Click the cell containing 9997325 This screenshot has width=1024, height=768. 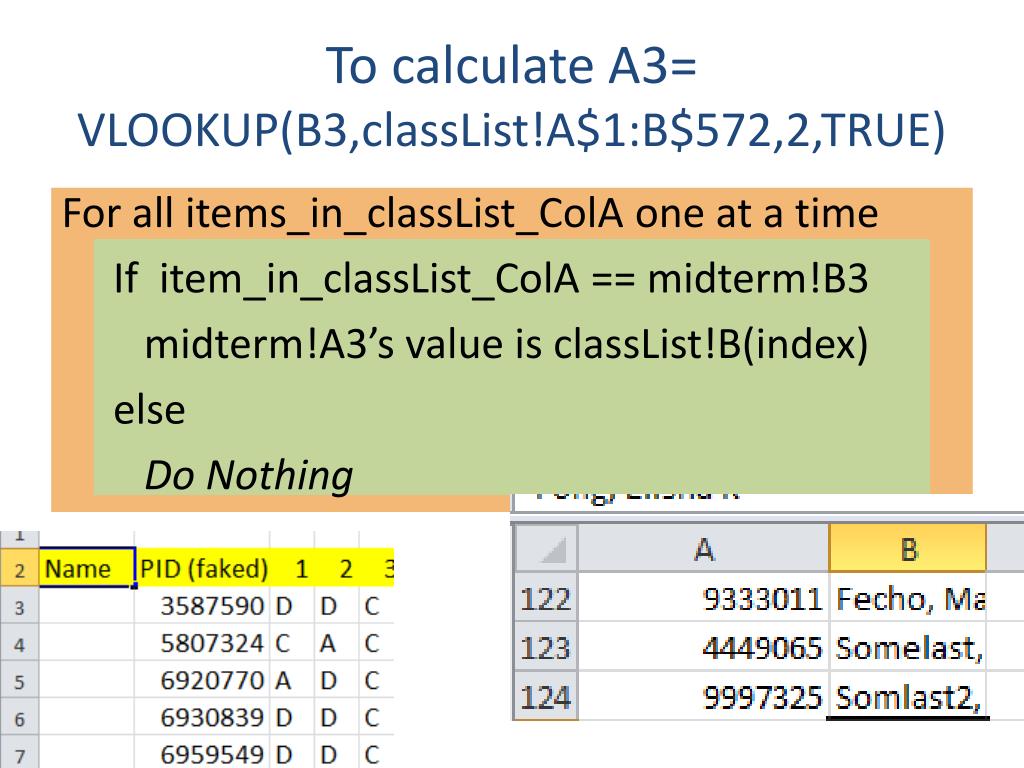pos(703,696)
